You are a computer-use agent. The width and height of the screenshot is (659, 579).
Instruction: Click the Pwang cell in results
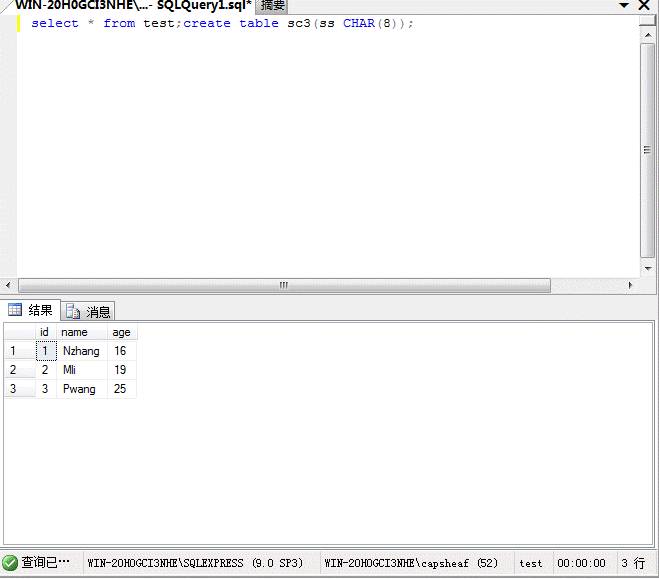[79, 389]
